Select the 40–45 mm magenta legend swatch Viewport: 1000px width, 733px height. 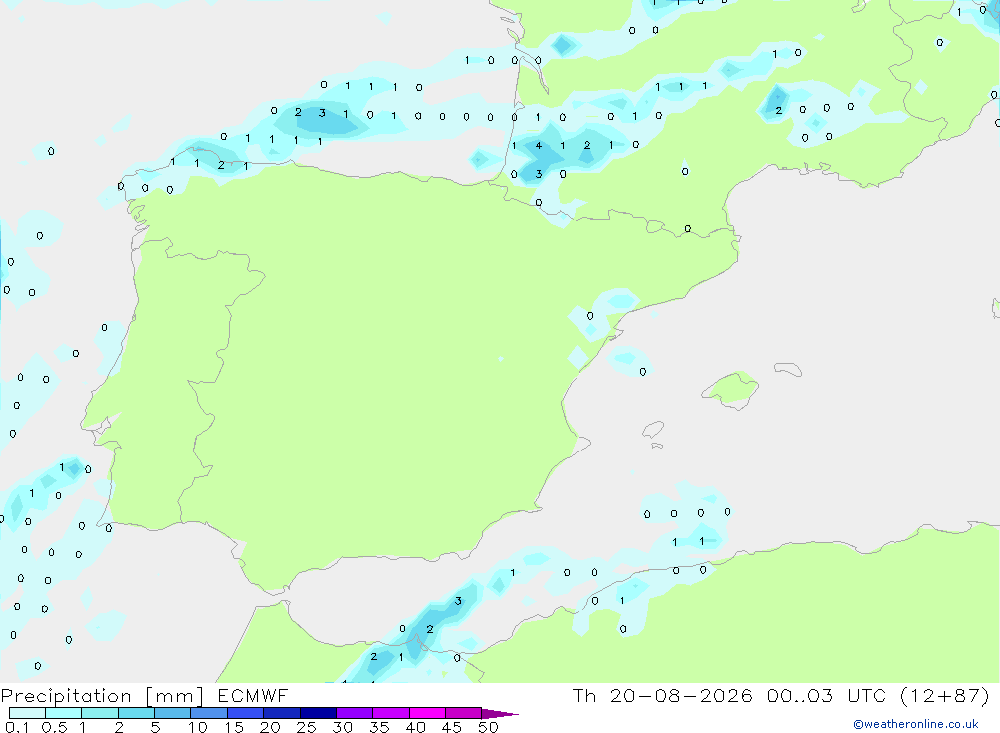427,713
